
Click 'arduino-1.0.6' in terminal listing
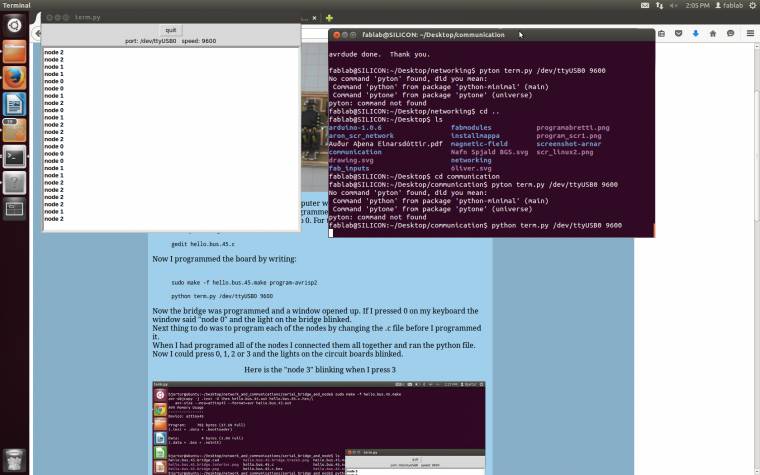[355, 127]
